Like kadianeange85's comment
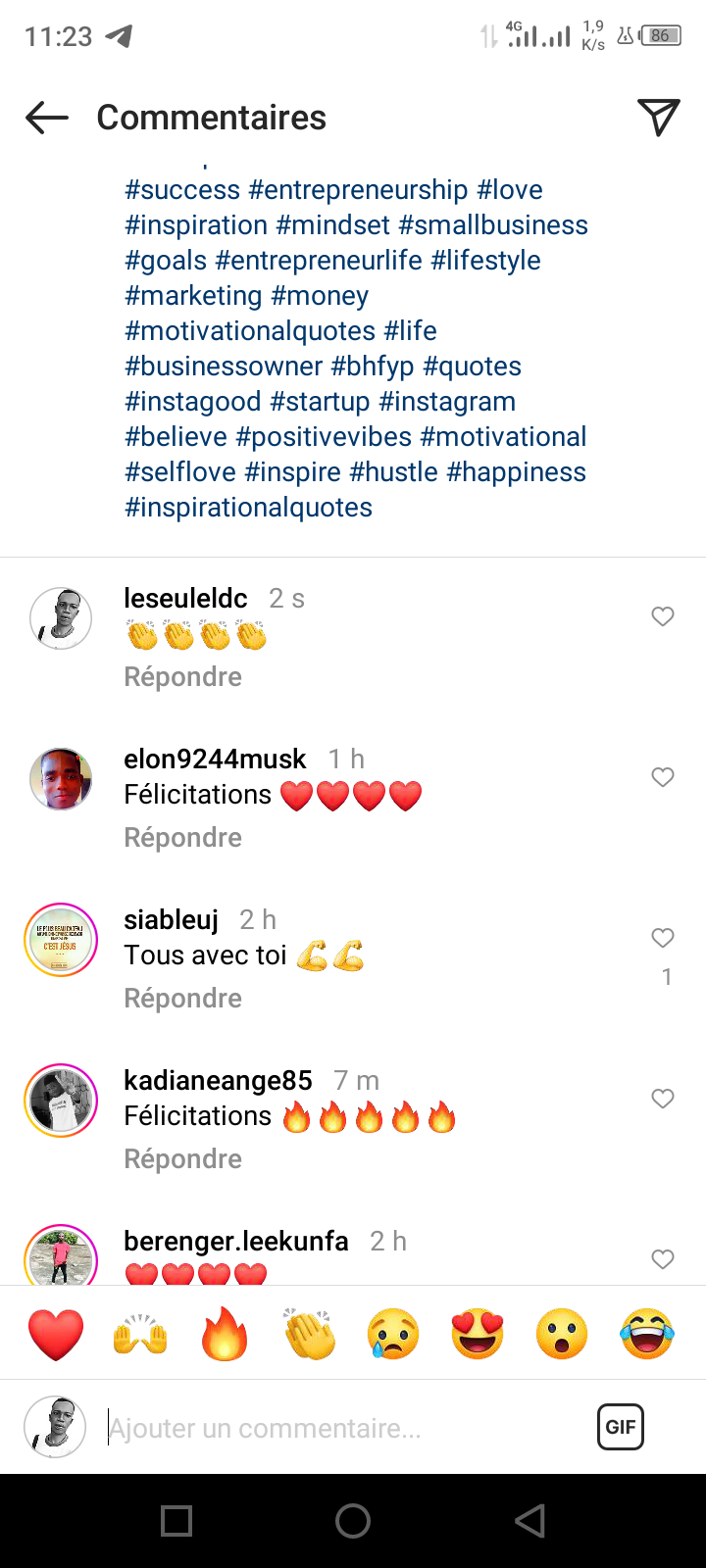 (x=663, y=1099)
